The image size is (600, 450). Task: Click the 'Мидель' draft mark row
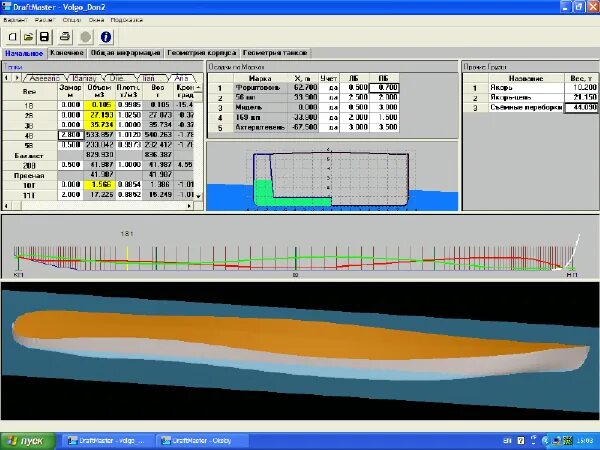tap(260, 108)
